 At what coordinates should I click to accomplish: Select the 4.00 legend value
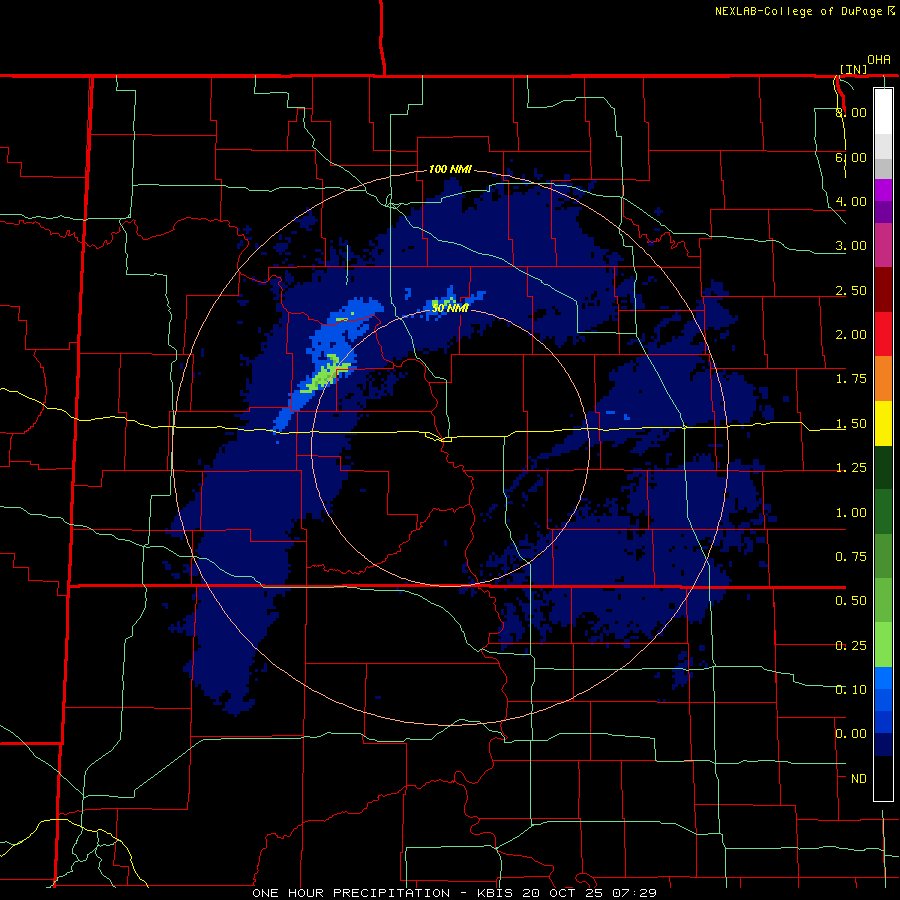click(851, 201)
